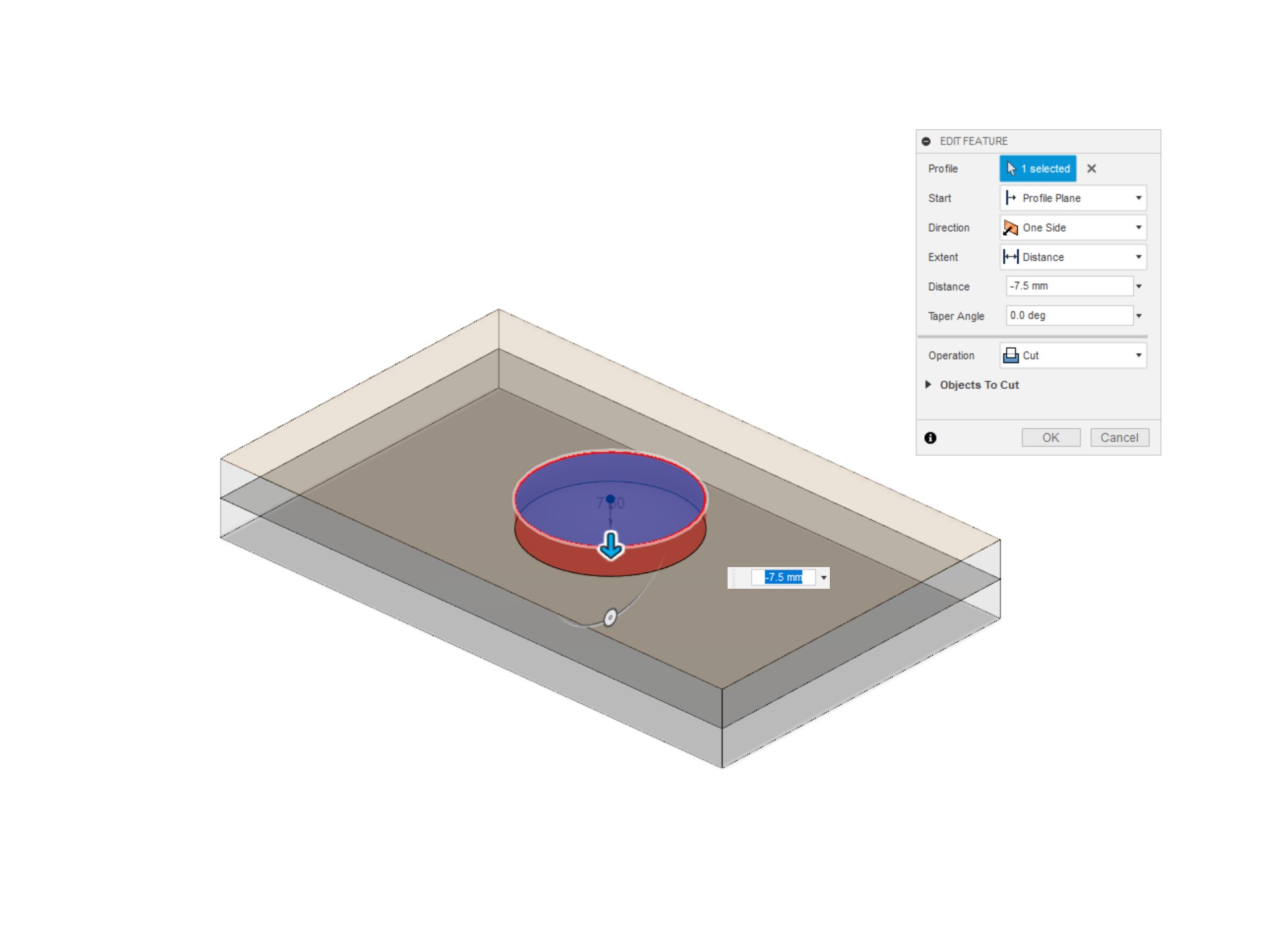Open the Direction One Side dropdown
The image size is (1288, 948).
pyautogui.click(x=1073, y=227)
